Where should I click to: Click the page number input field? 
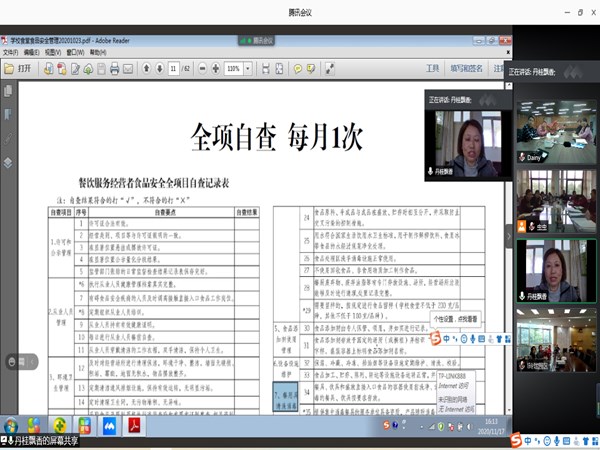[174, 68]
